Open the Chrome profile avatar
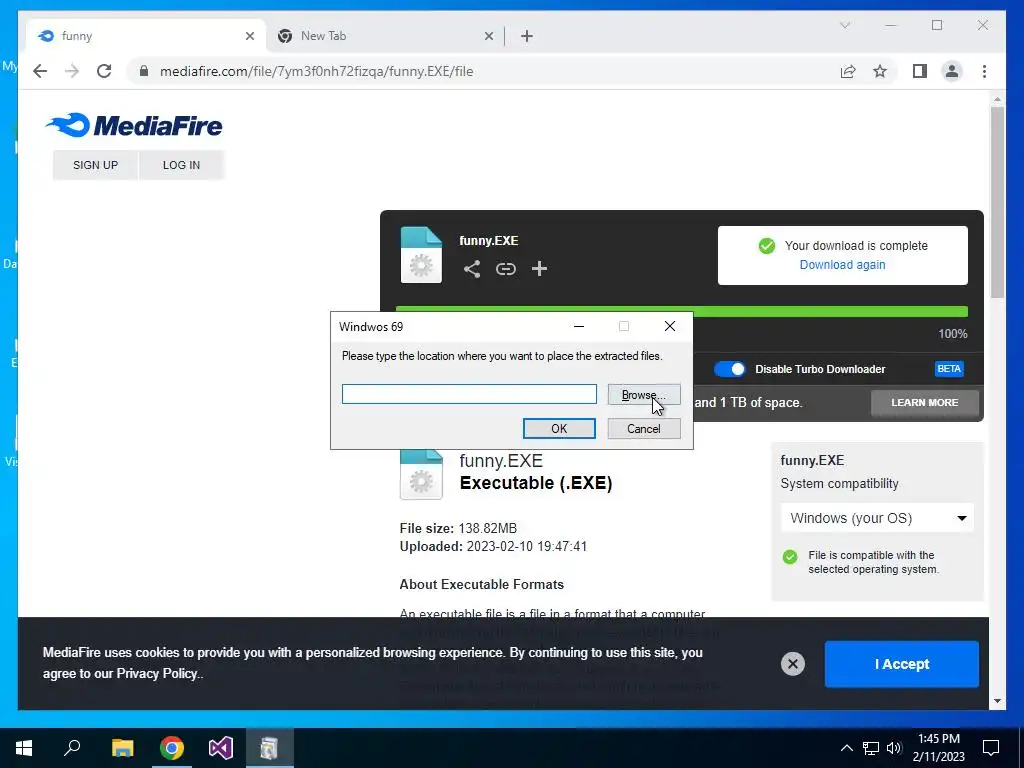1024x768 pixels. click(x=952, y=71)
